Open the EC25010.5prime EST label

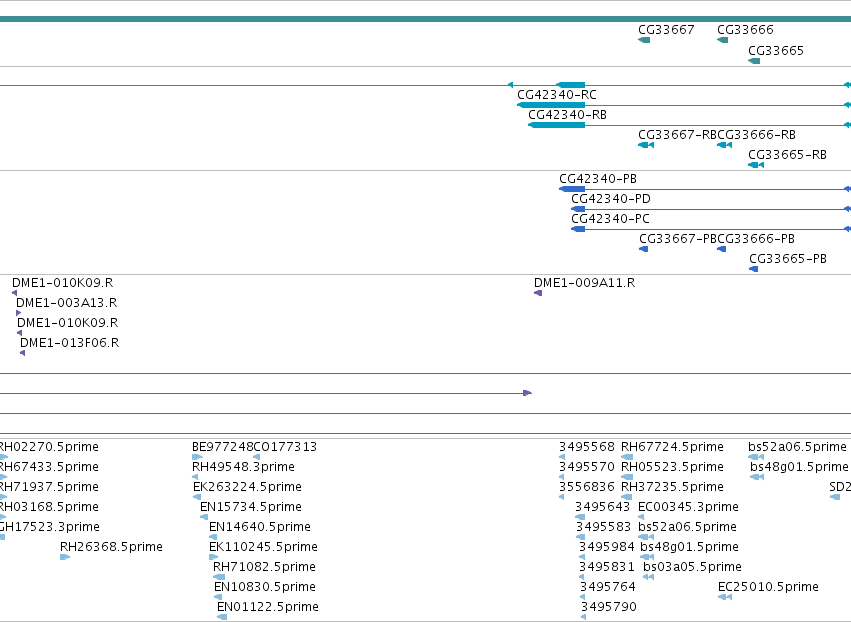[x=768, y=587]
